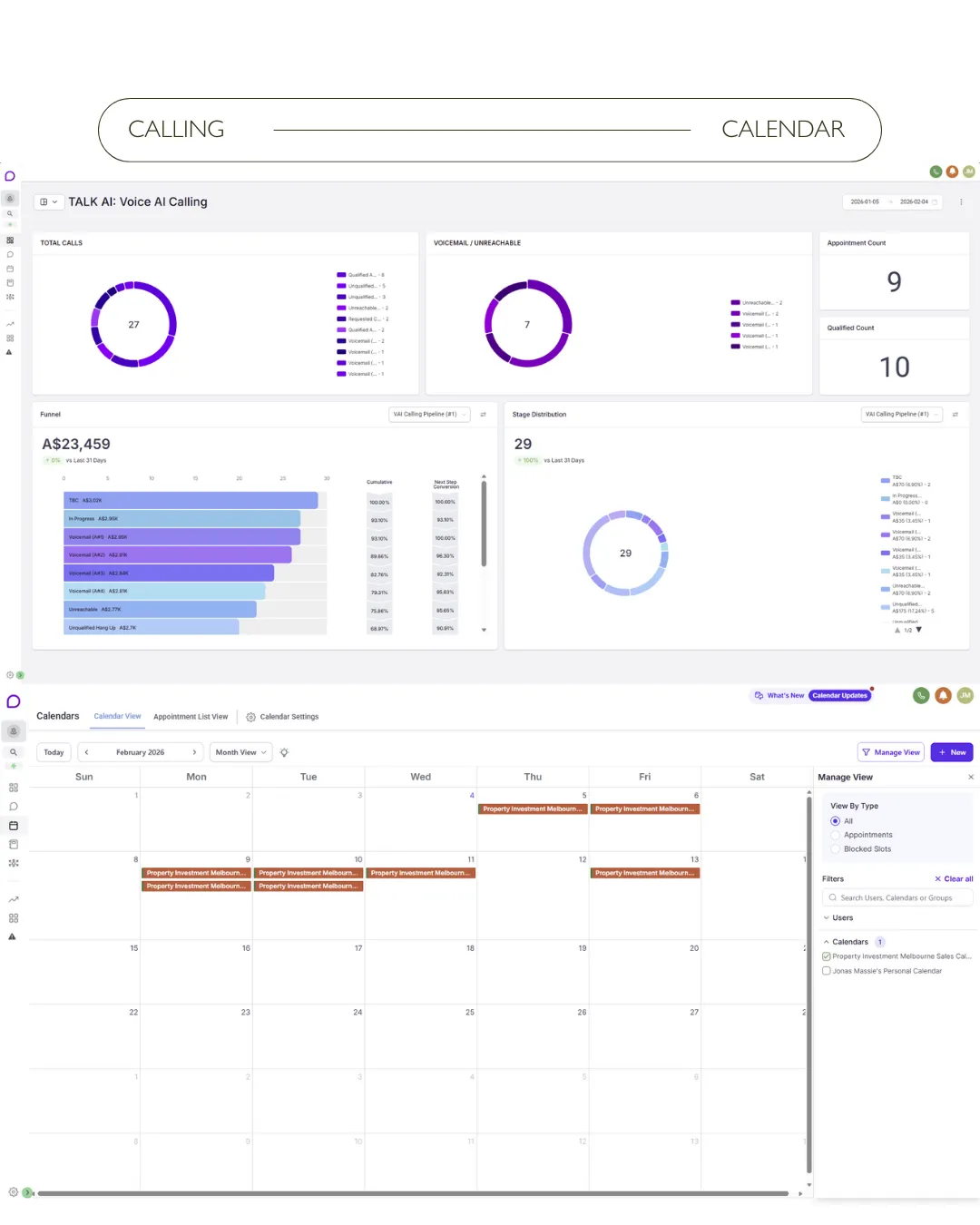980x1225 pixels.
Task: Click the Calendar Settings gear icon
Action: tap(251, 717)
